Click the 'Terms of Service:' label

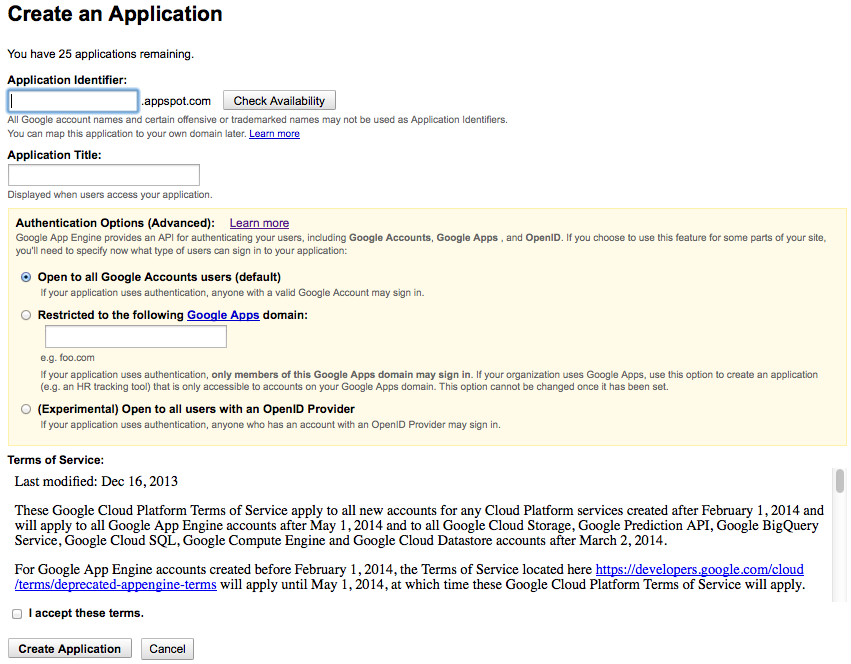[x=56, y=460]
